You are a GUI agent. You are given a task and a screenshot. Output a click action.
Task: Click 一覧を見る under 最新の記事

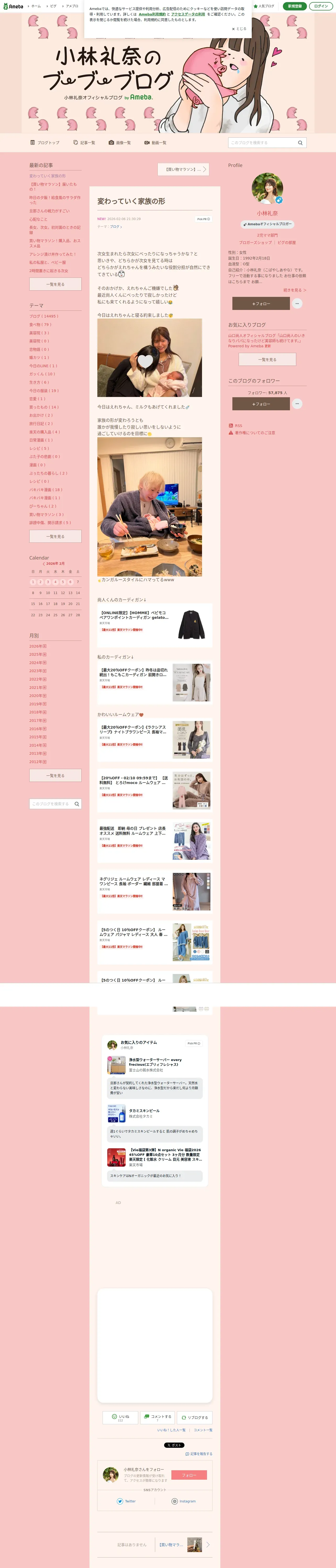55,284
